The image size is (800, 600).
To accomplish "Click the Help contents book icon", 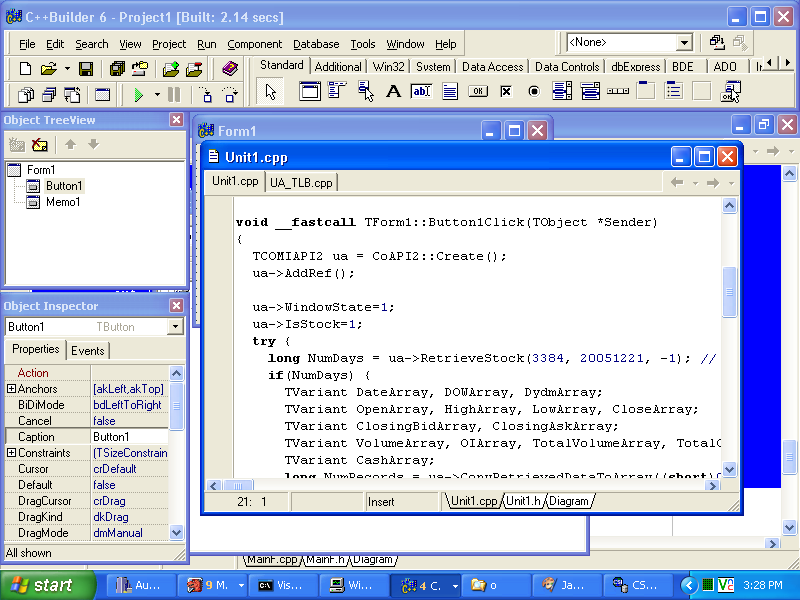I will pyautogui.click(x=230, y=69).
